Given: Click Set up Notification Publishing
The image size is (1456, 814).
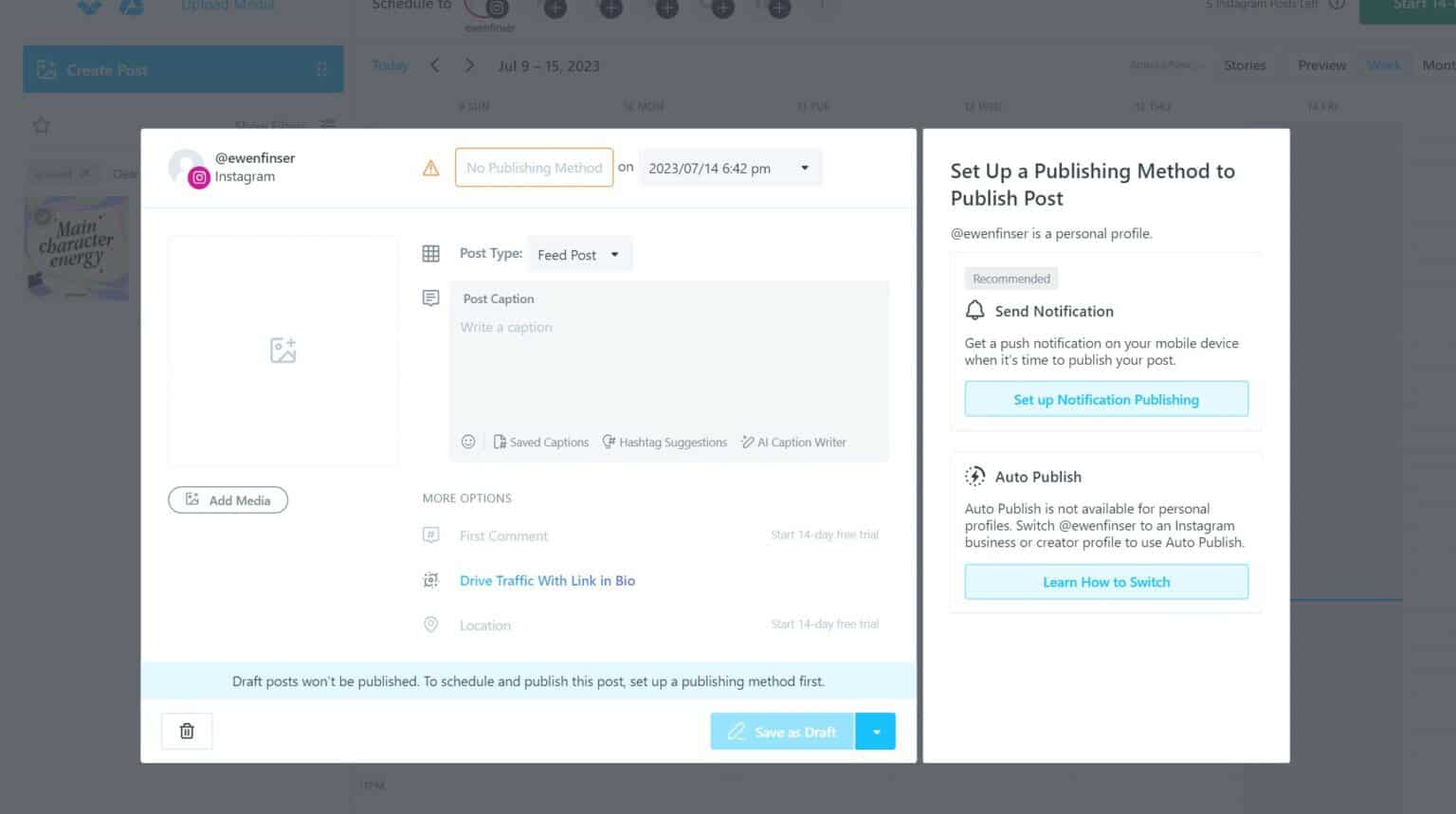Looking at the screenshot, I should (1105, 399).
